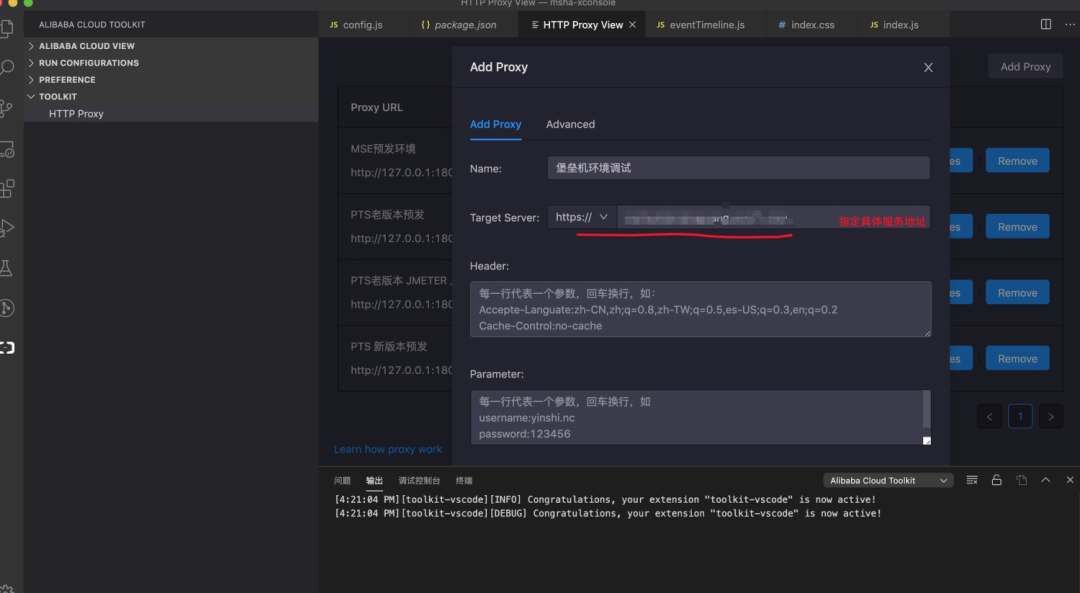1080x593 pixels.
Task: Maximize the bottom panel with chevron up
Action: [x=1046, y=480]
